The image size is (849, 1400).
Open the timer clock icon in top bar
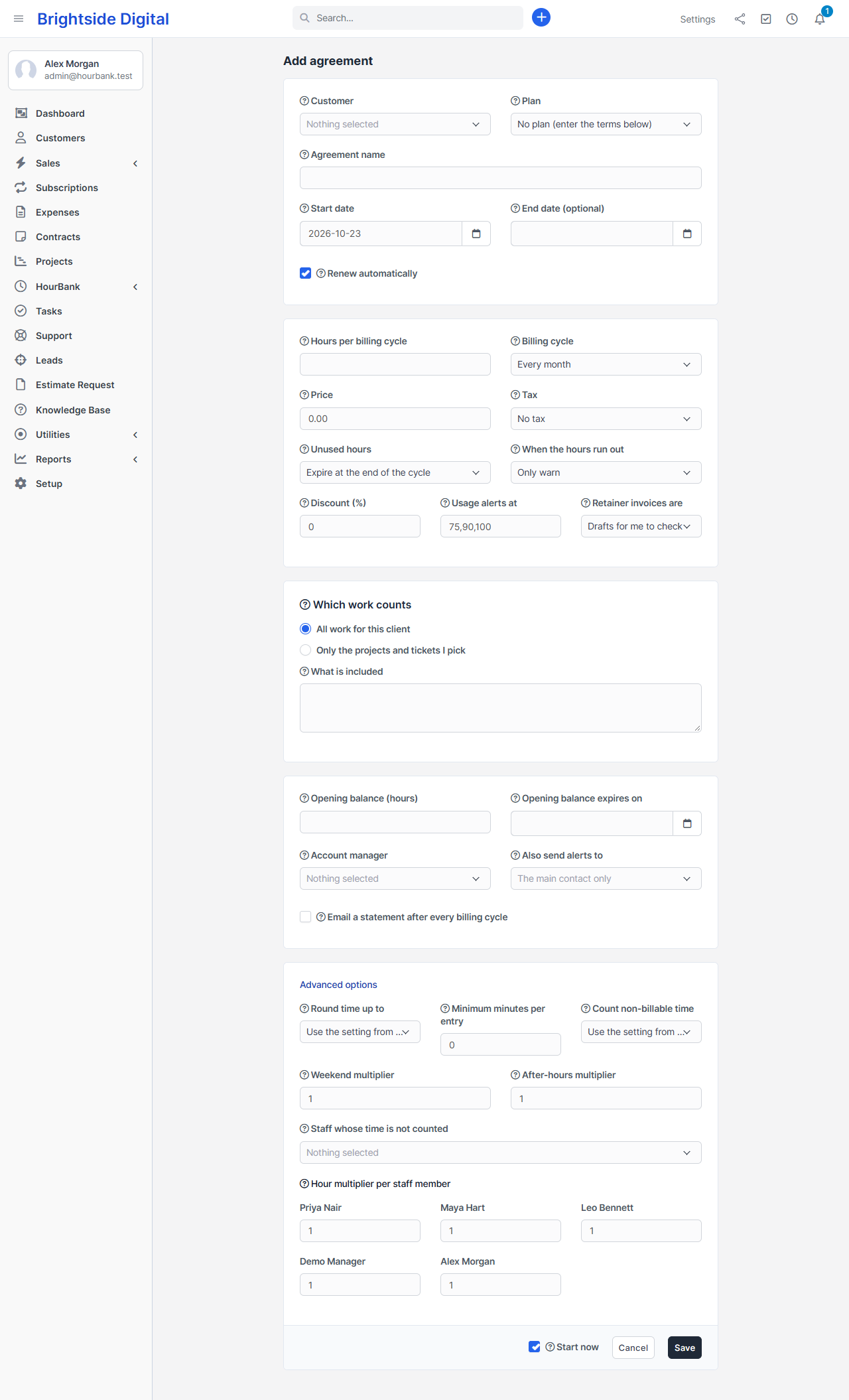792,19
